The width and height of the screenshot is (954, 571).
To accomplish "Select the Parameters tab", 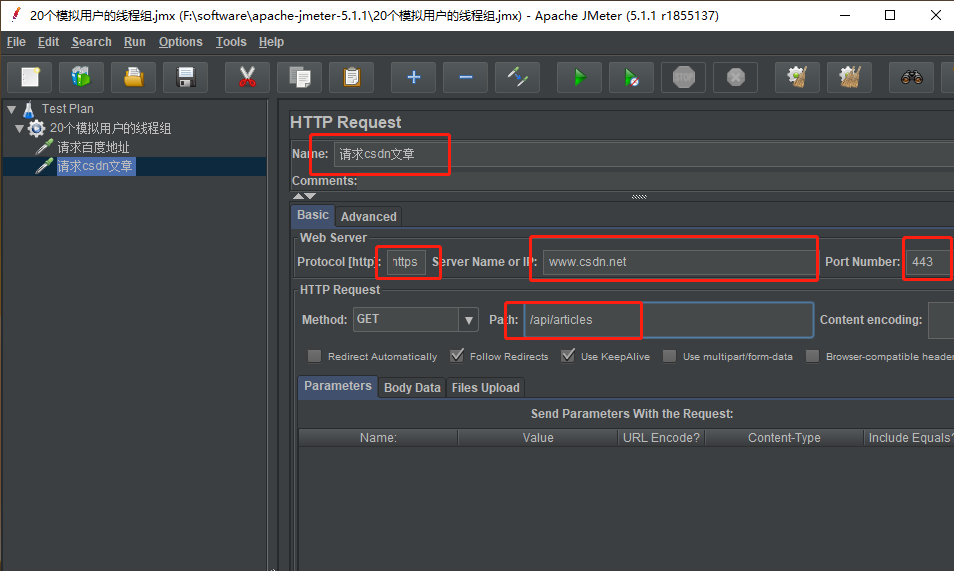I will coord(338,386).
